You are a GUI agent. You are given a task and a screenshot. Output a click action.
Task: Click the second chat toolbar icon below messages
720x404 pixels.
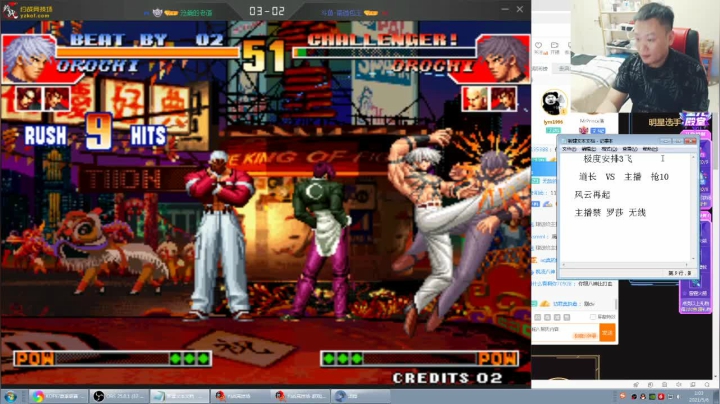[x=547, y=317]
